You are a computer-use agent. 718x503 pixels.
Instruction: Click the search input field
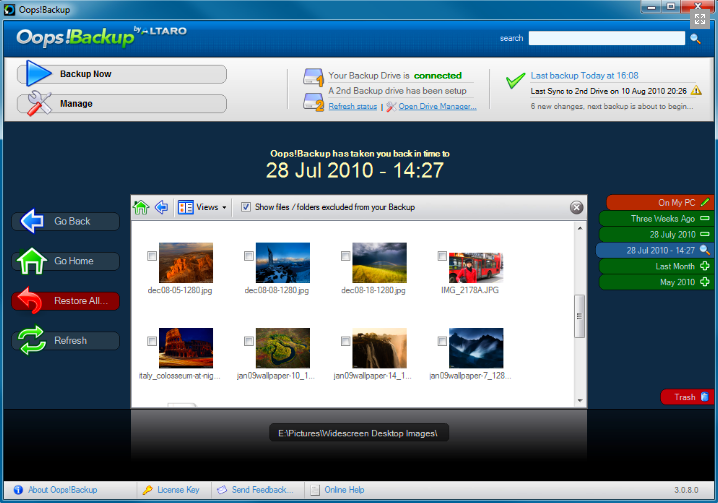coord(606,39)
